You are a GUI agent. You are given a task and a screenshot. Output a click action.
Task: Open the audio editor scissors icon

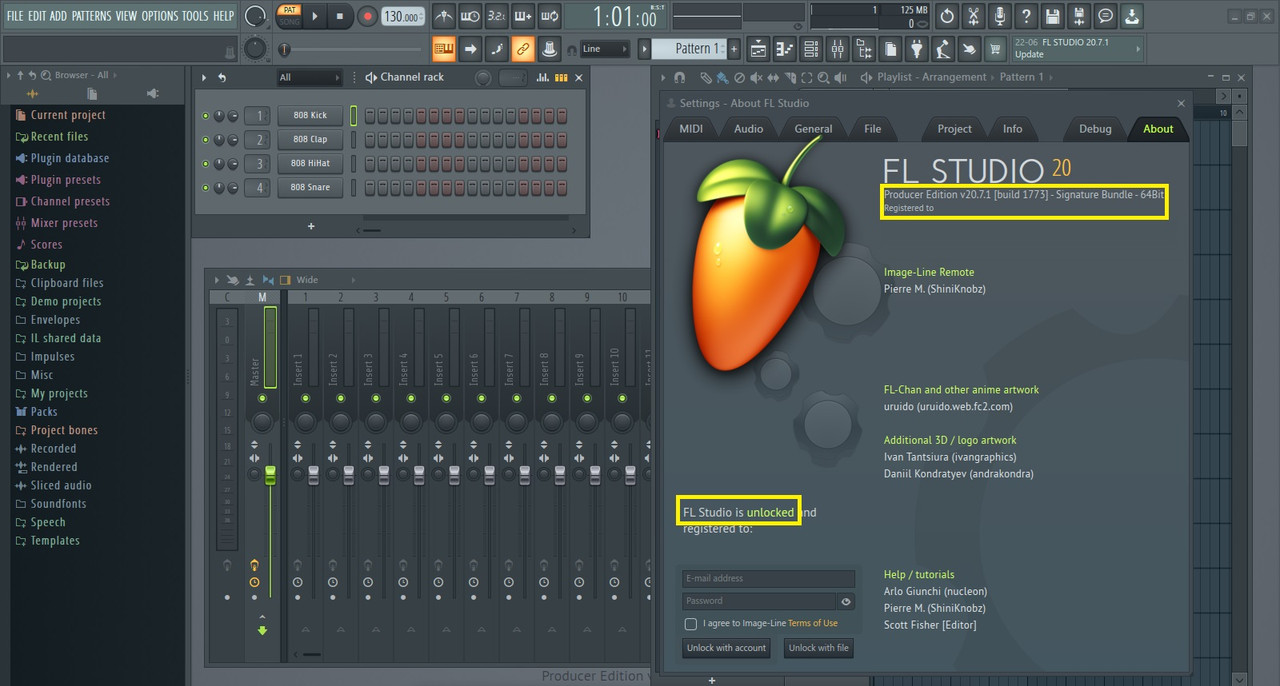973,16
